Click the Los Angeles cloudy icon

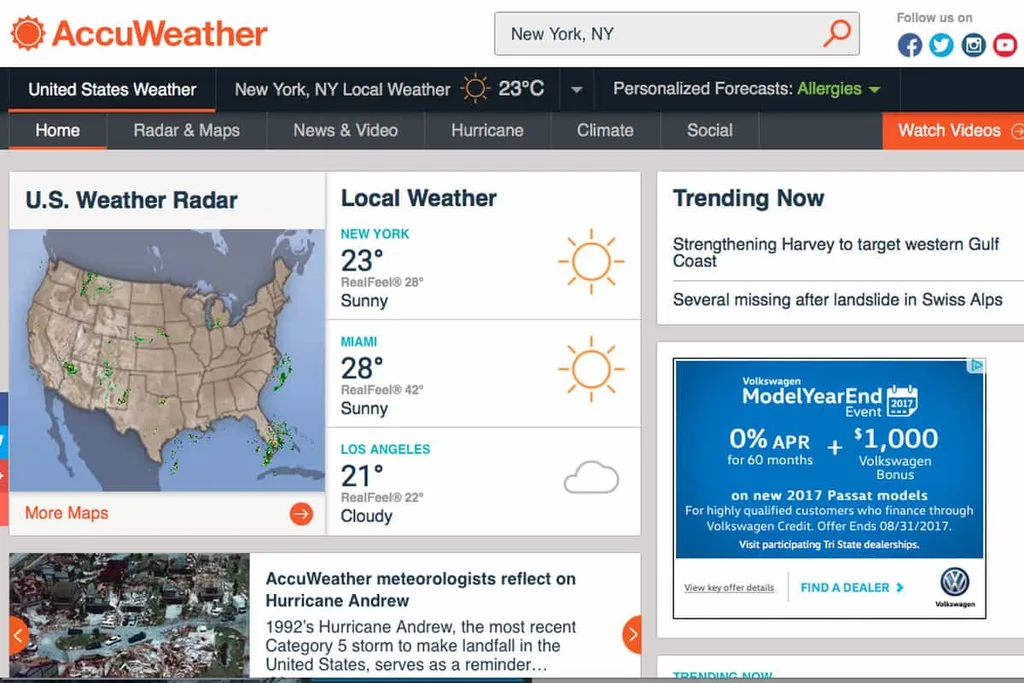pos(591,477)
